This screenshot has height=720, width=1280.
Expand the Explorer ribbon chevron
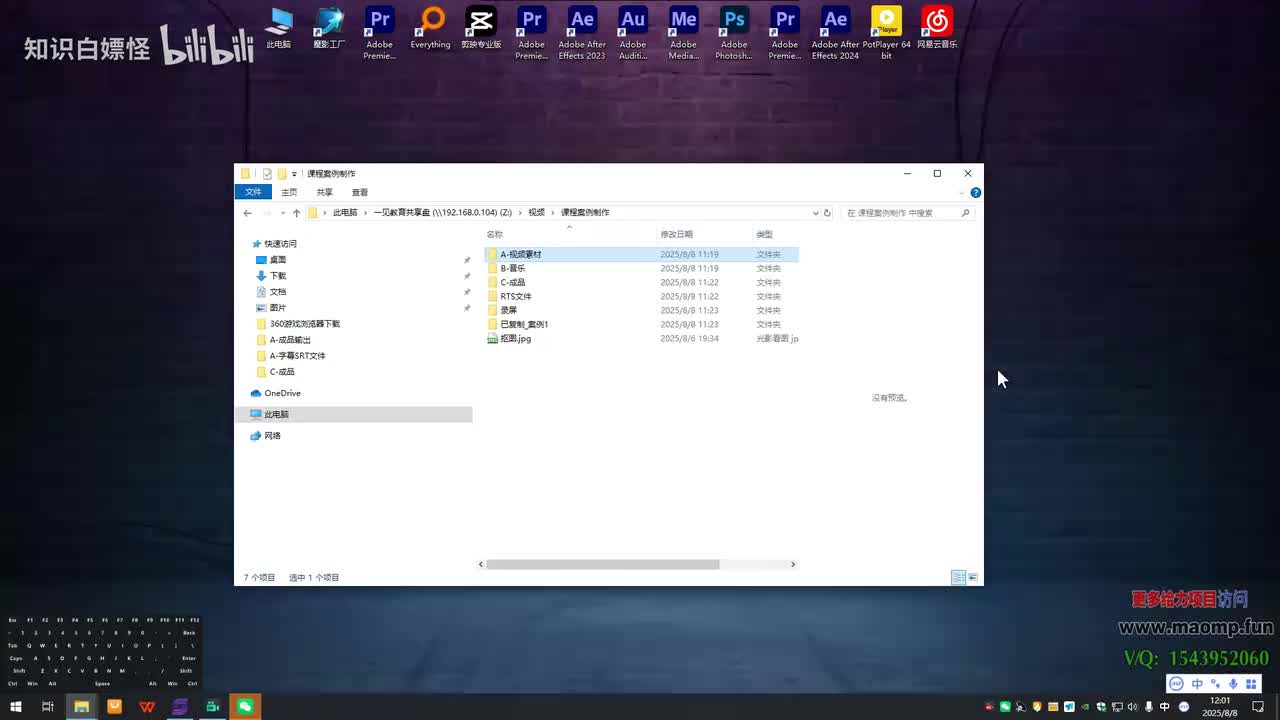click(x=963, y=192)
